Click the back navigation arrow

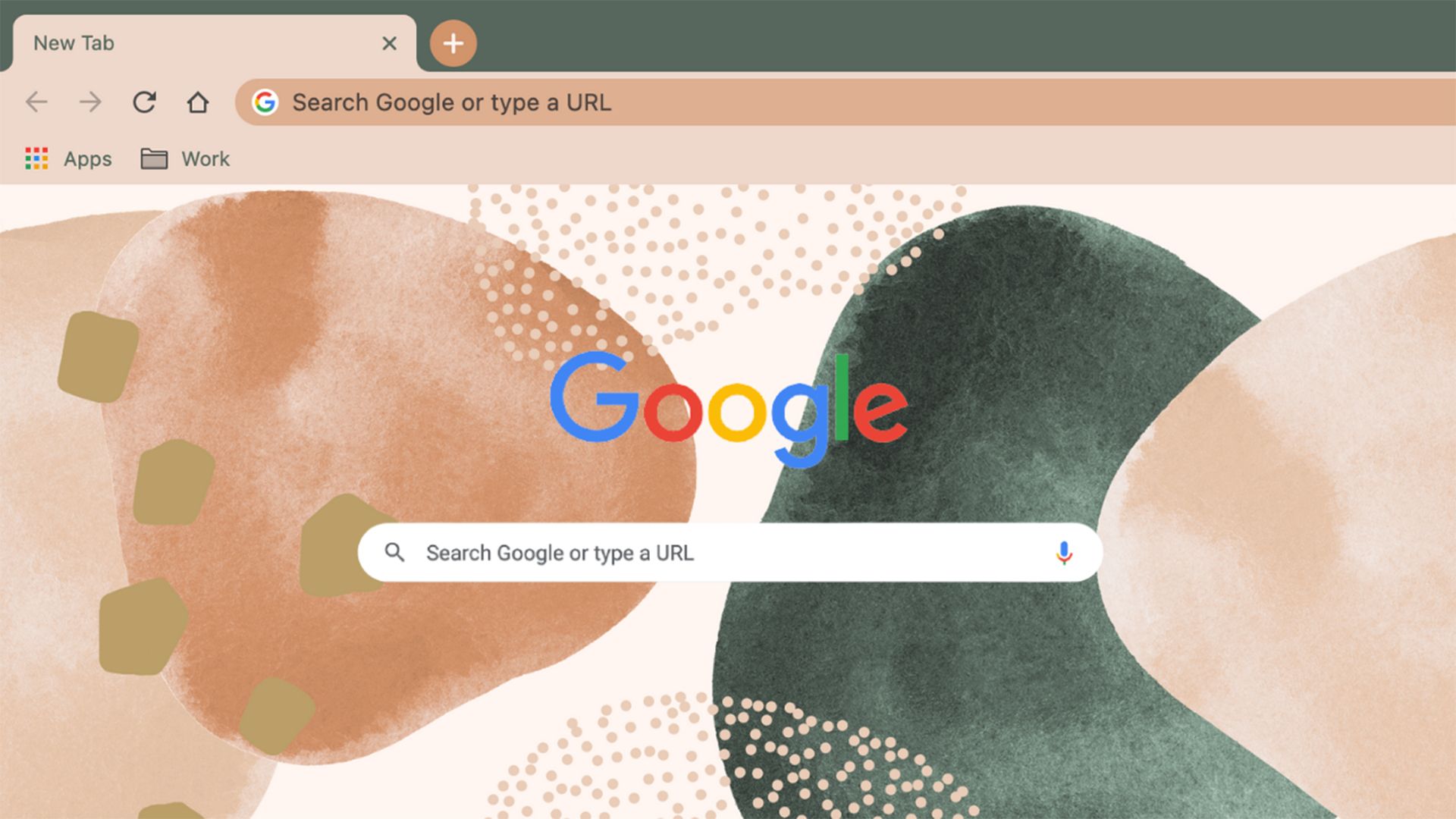[37, 102]
